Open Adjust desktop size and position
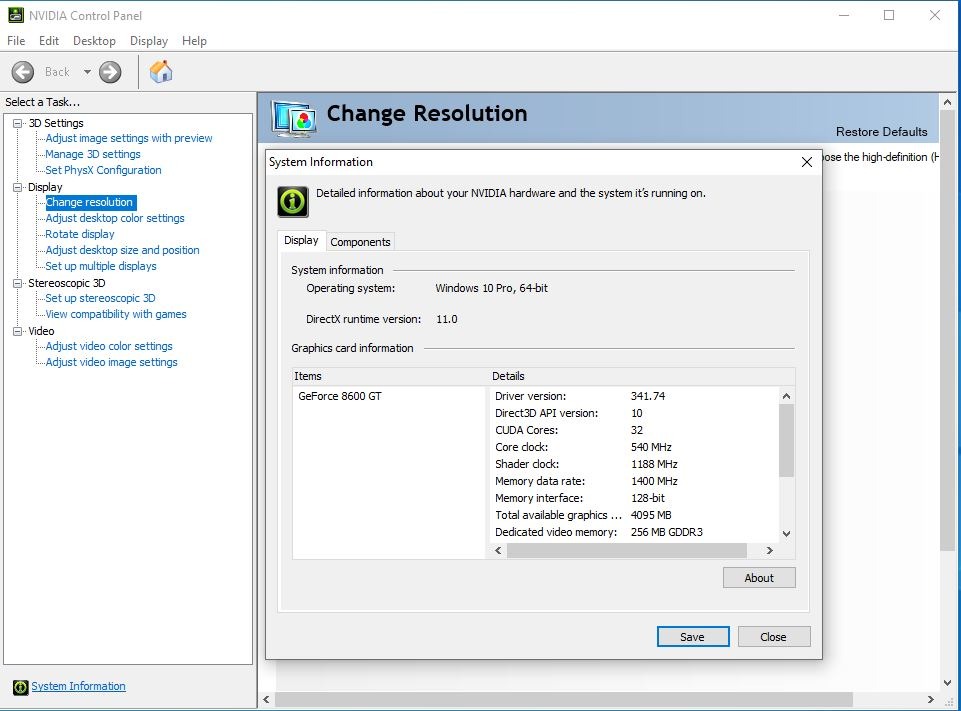 click(122, 250)
